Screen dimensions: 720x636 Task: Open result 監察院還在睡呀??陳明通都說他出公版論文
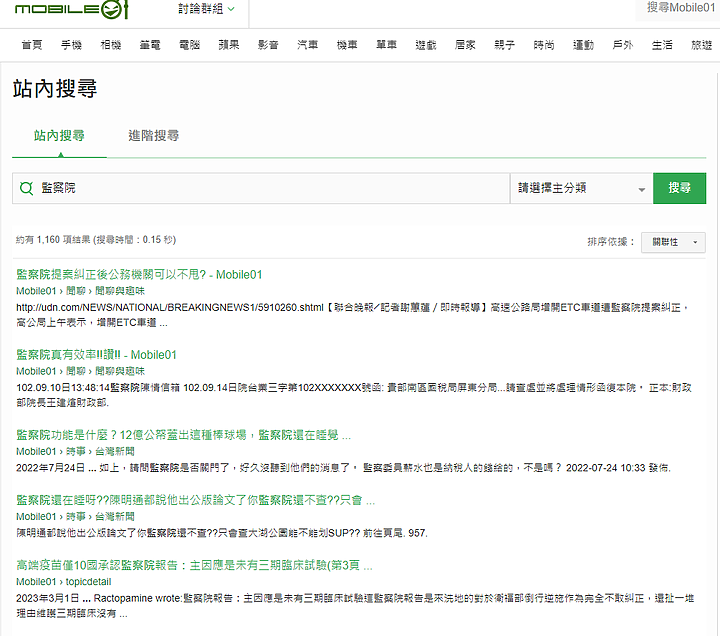[196, 500]
